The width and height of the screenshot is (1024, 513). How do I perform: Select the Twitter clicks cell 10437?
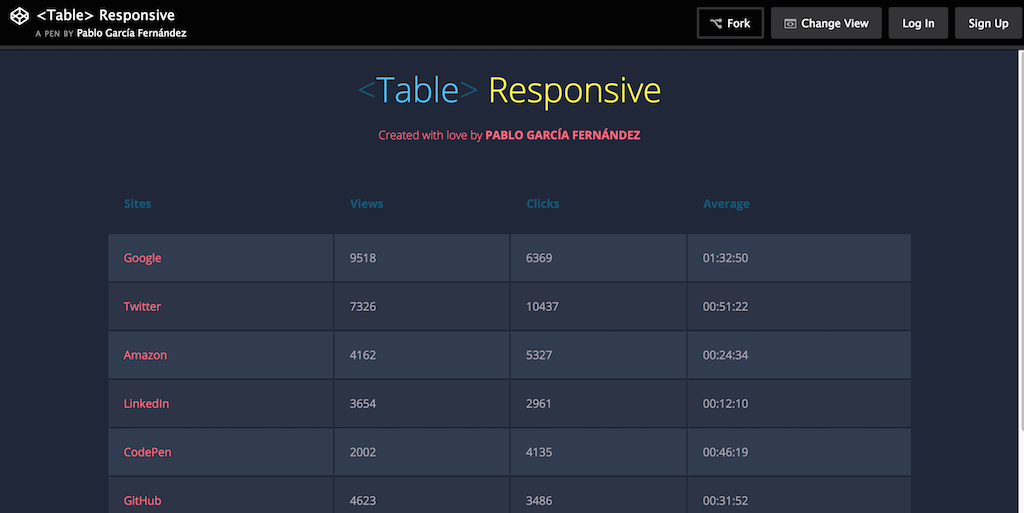click(542, 307)
